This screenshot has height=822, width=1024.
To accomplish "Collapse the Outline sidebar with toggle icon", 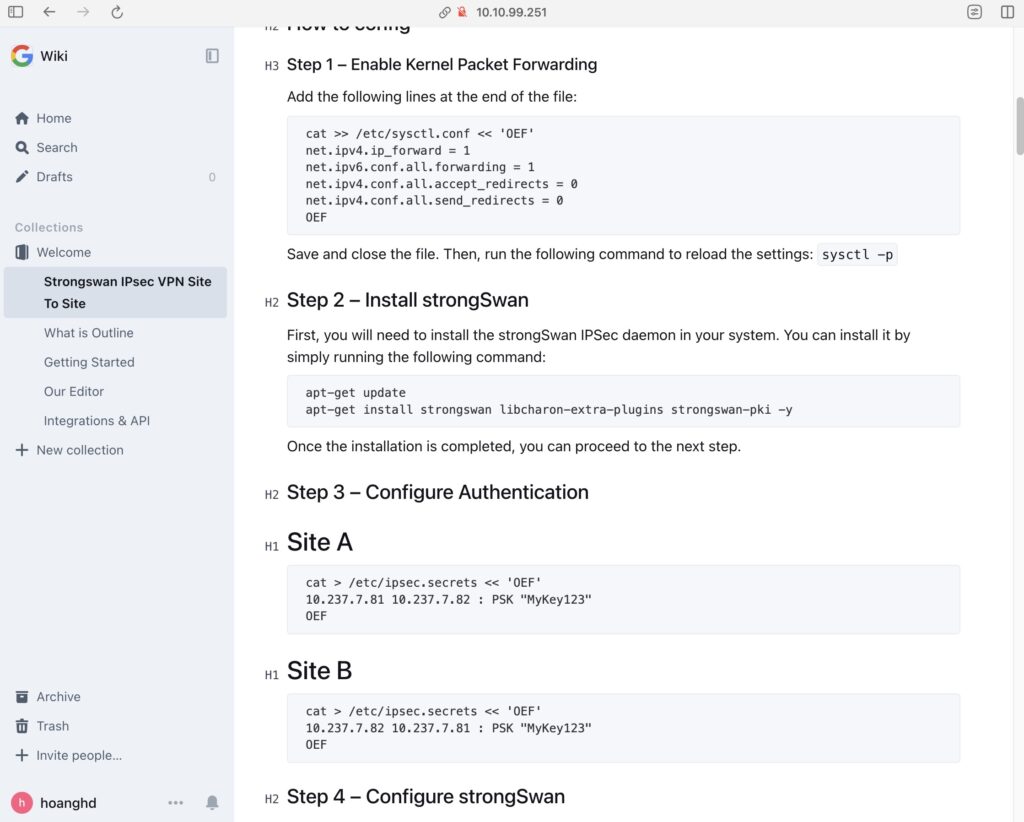I will click(x=212, y=55).
